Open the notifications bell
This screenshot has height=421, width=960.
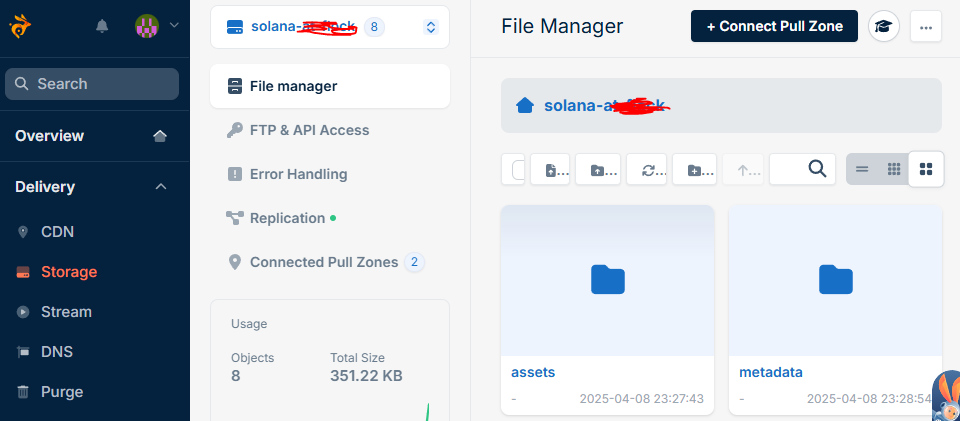tap(102, 26)
